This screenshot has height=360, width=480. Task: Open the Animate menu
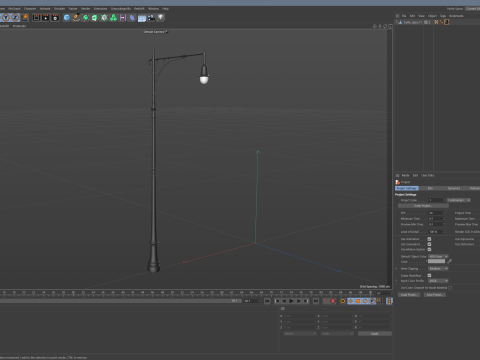click(45, 9)
